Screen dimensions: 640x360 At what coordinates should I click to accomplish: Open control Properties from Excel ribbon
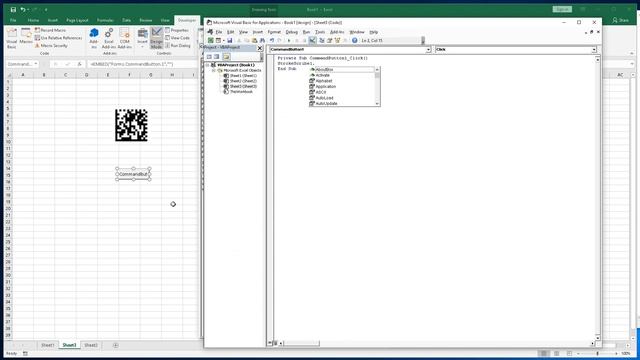coord(177,30)
